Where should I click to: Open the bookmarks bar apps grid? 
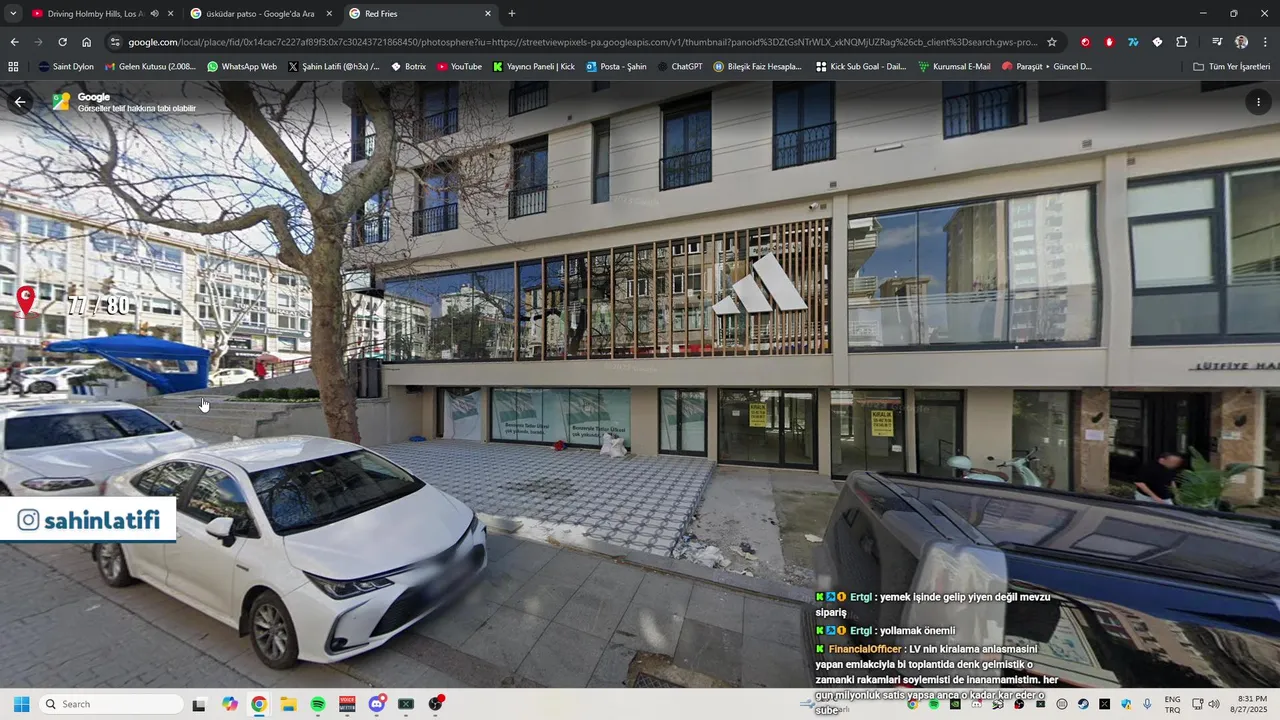(13, 67)
